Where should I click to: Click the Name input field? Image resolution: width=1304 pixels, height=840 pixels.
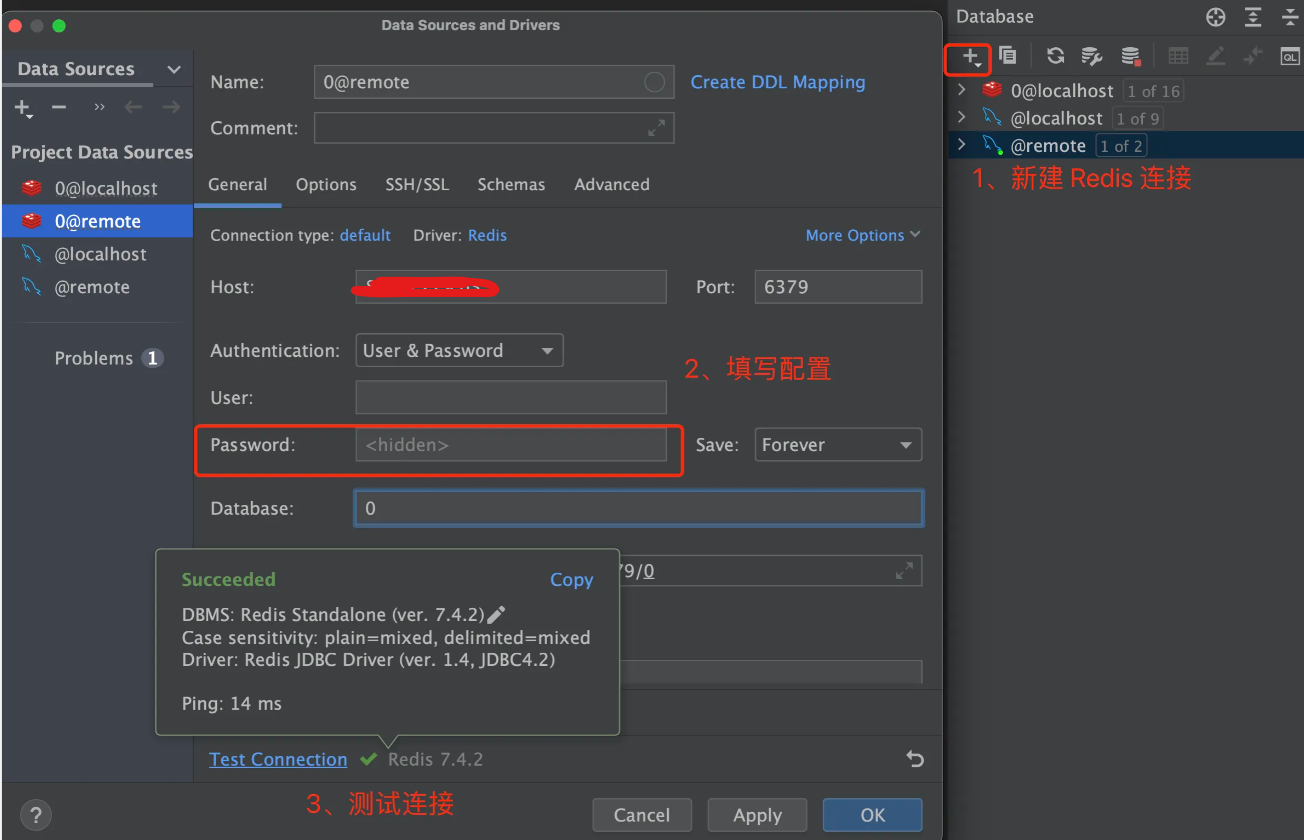click(493, 82)
